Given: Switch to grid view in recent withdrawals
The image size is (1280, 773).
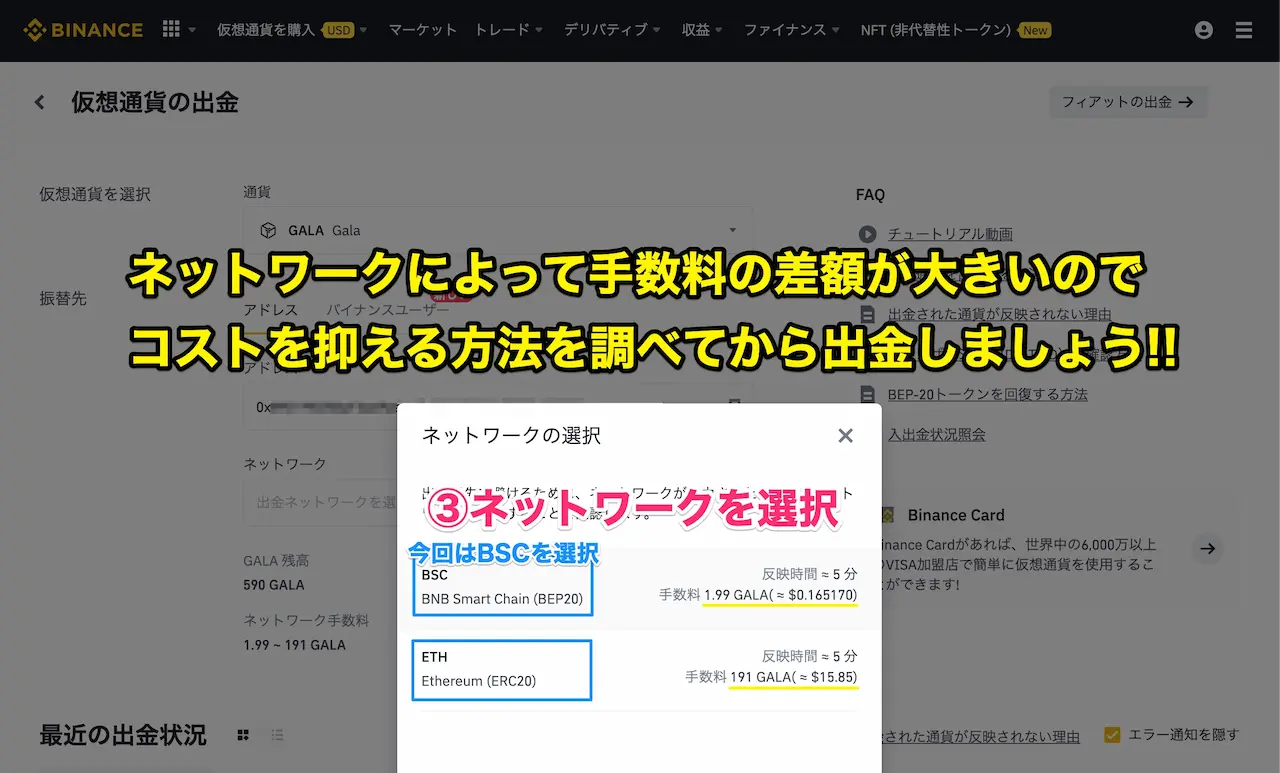Looking at the screenshot, I should 243,735.
